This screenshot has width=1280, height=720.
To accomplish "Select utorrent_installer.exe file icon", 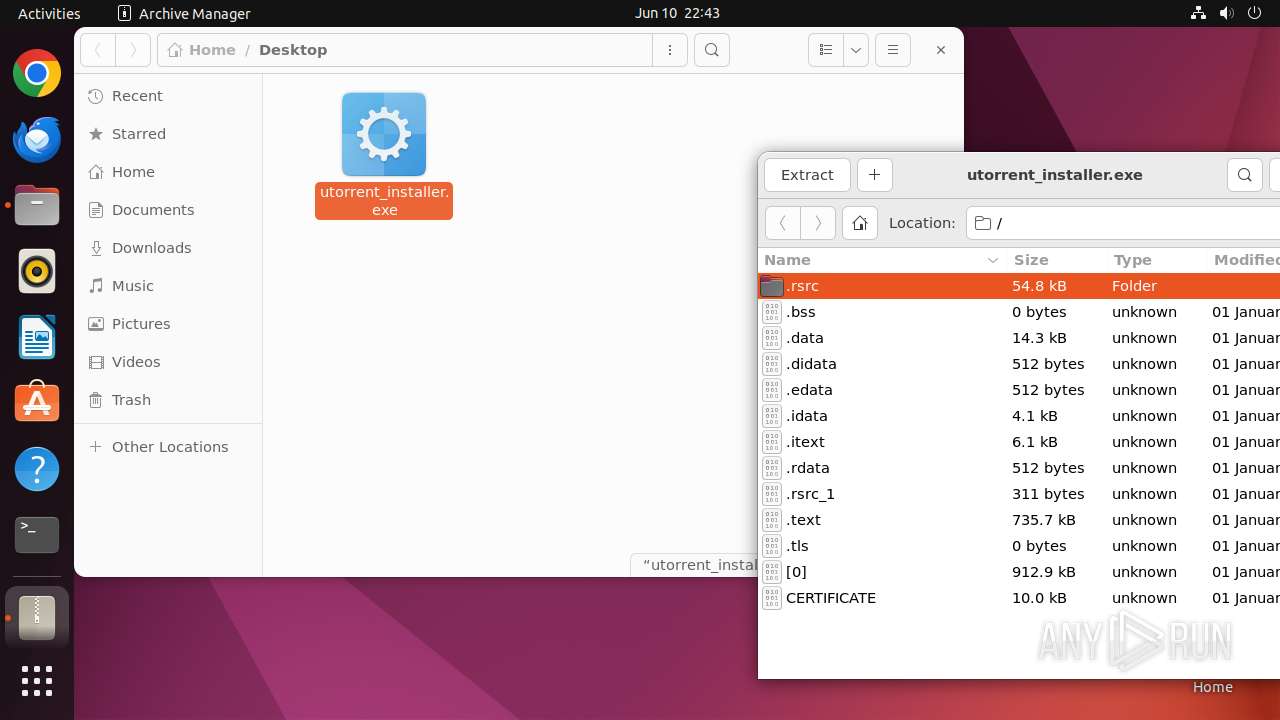I will click(384, 134).
